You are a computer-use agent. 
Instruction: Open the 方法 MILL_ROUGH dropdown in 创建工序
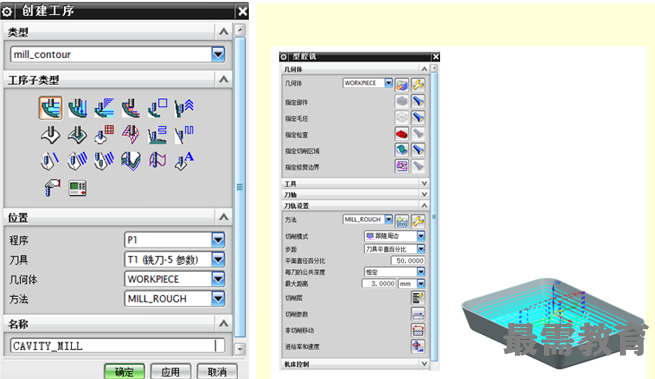tap(218, 299)
